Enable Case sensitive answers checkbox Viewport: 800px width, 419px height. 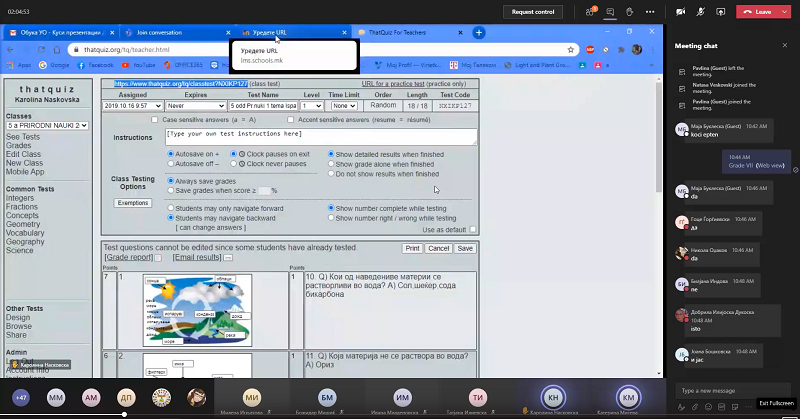[153, 119]
